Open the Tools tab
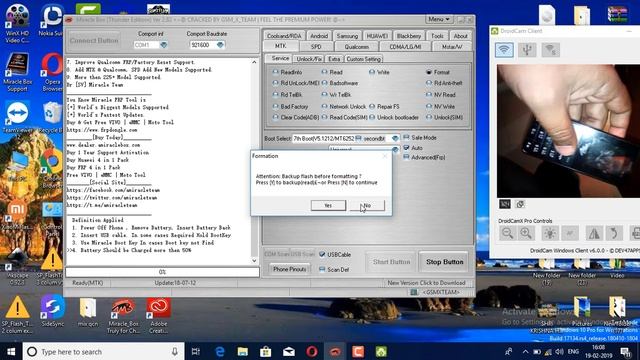Image resolution: width=640 pixels, height=360 pixels. [x=437, y=36]
